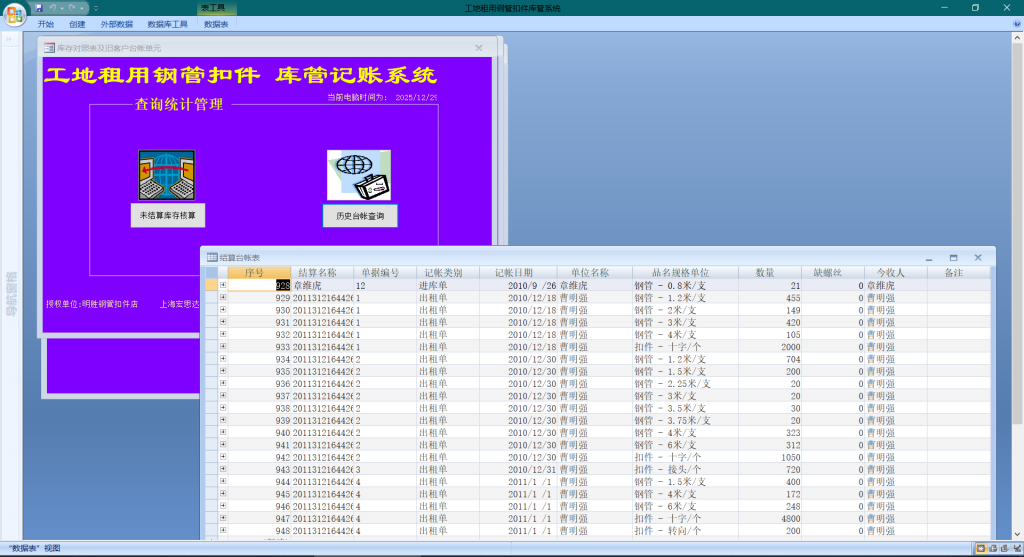Click the Office button logo
The height and width of the screenshot is (557, 1024).
coord(15,13)
